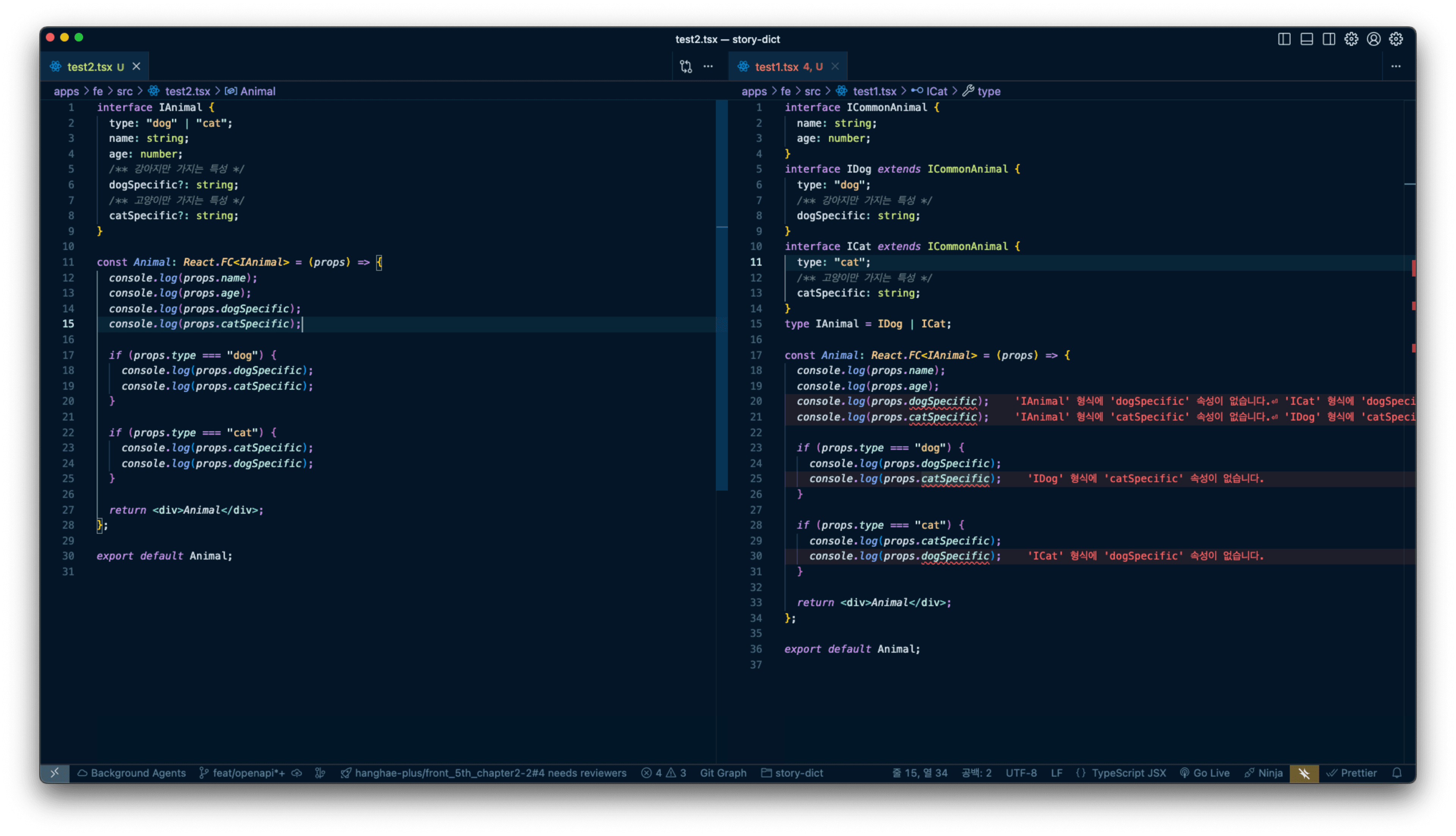Change end of line sequence LF
The height and width of the screenshot is (836, 1456).
point(1056,773)
